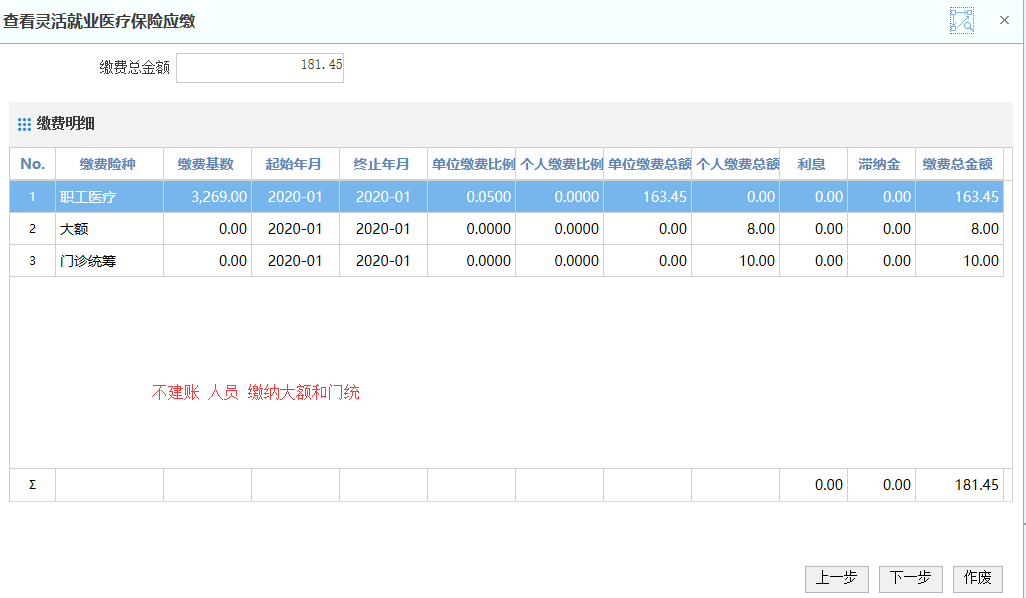This screenshot has height=598, width=1026.
Task: Click the 10.00 个人缴费总额 cell in 门诊统筹 row
Action: coord(735,260)
